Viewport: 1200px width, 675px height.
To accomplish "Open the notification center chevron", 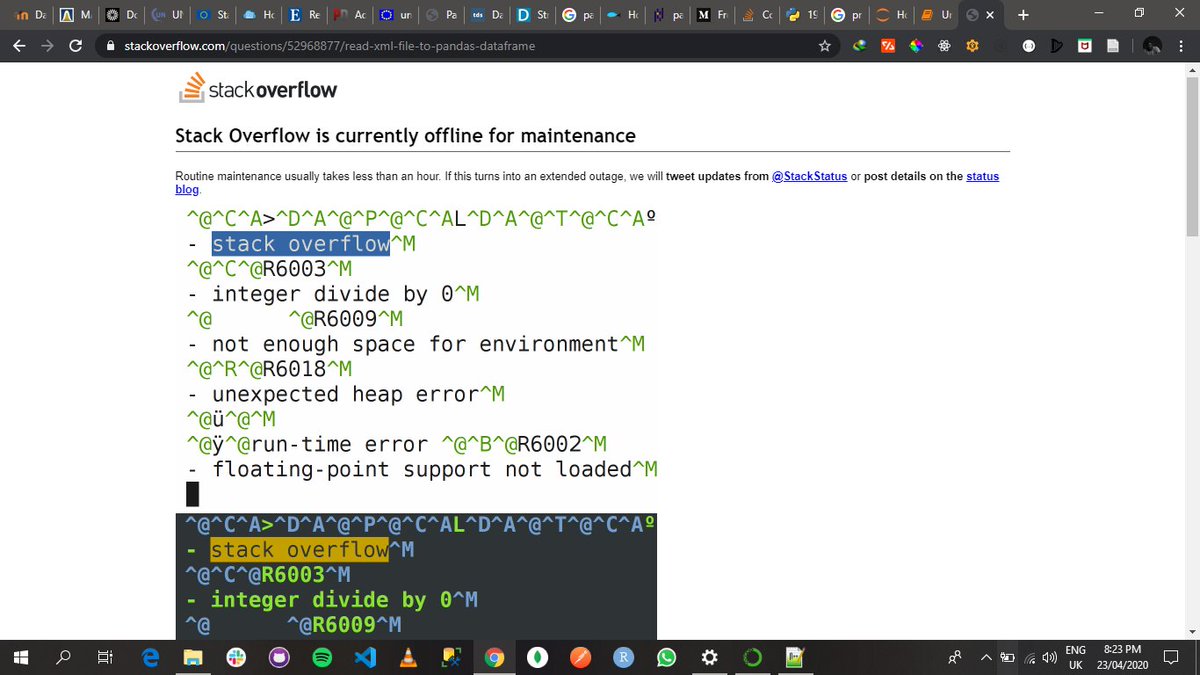I will pyautogui.click(x=1171, y=657).
